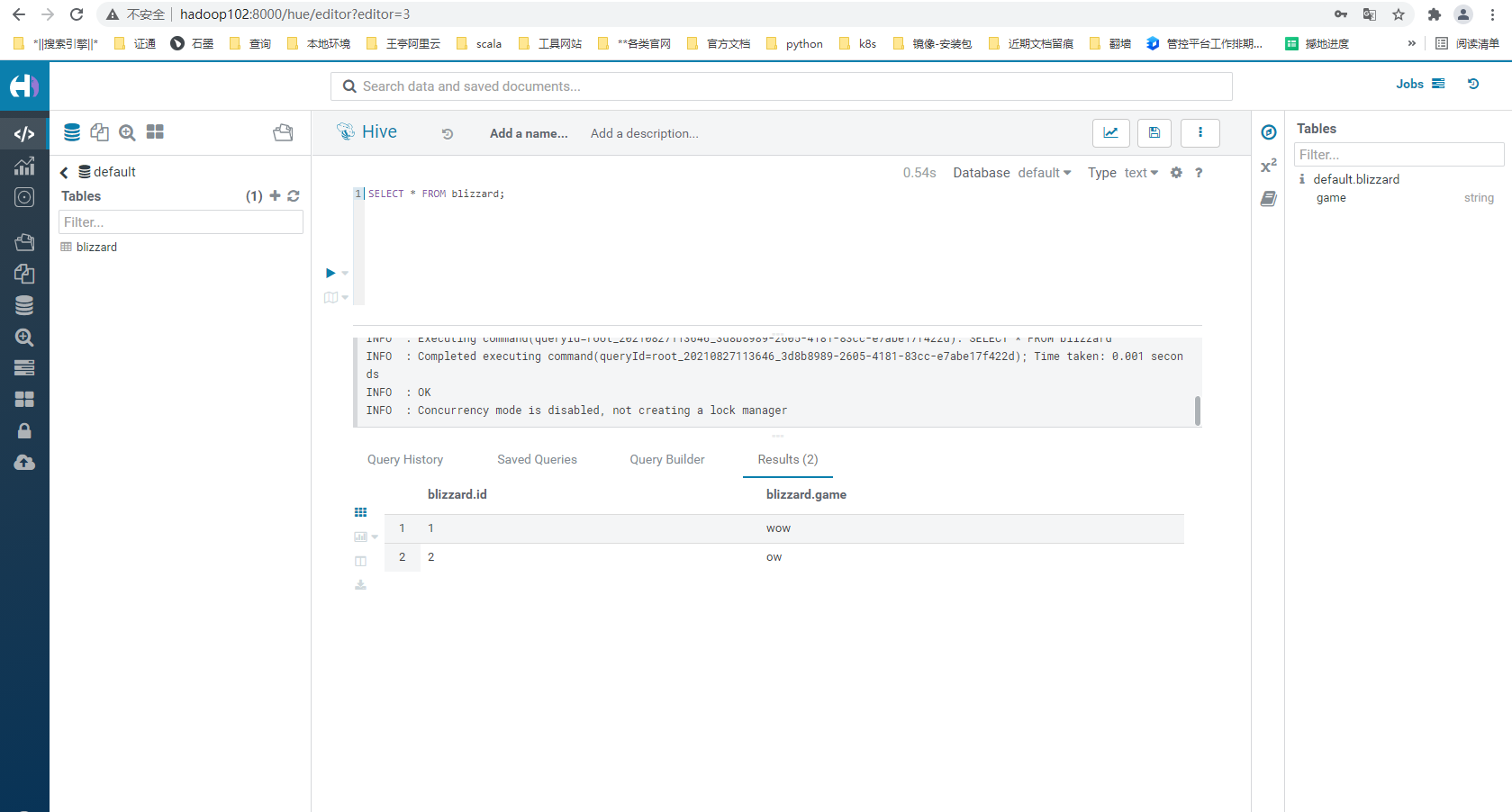
Task: Select the Dictionary book icon
Action: coord(1269,199)
